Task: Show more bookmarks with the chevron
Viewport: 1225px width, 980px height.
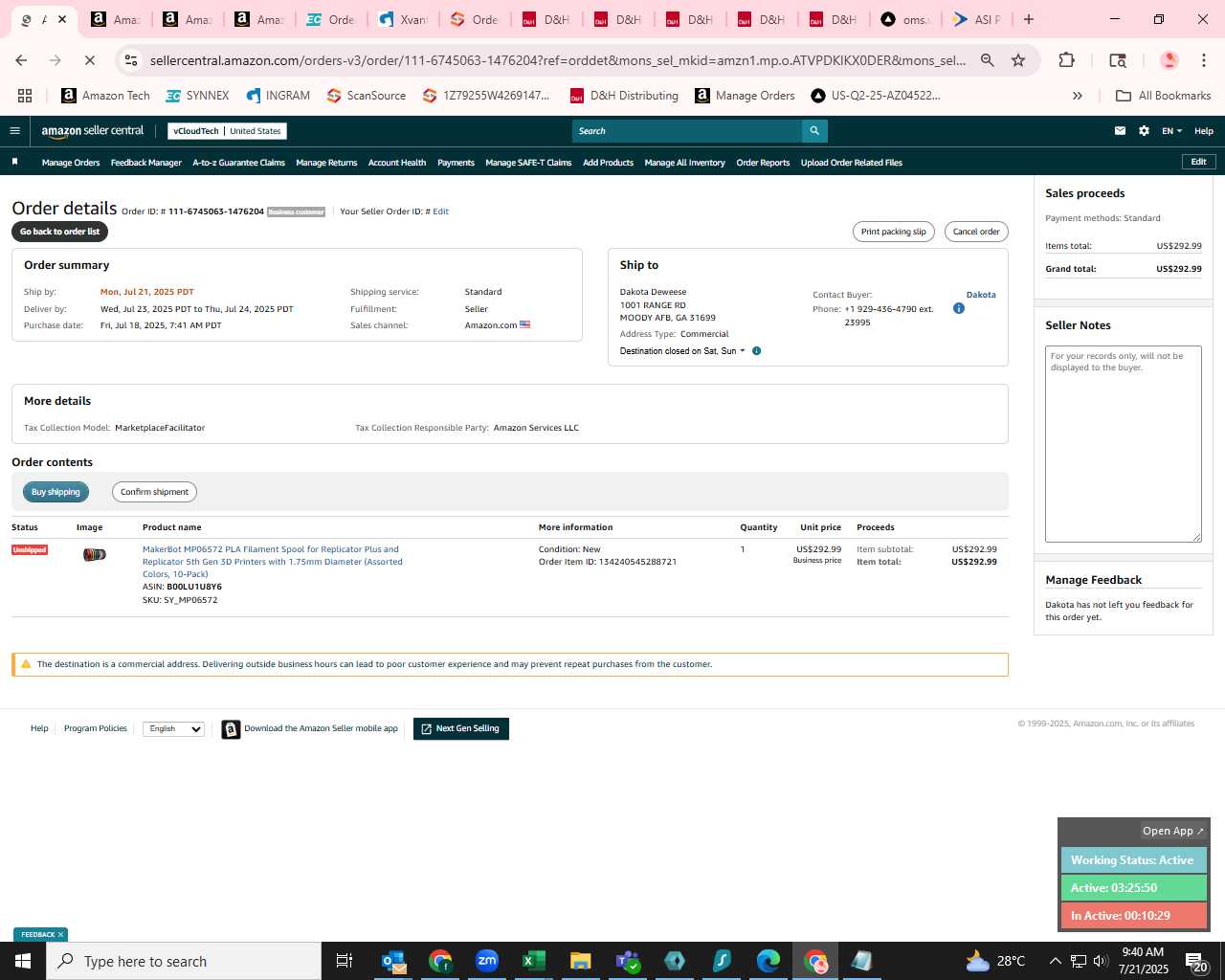Action: click(x=1078, y=96)
